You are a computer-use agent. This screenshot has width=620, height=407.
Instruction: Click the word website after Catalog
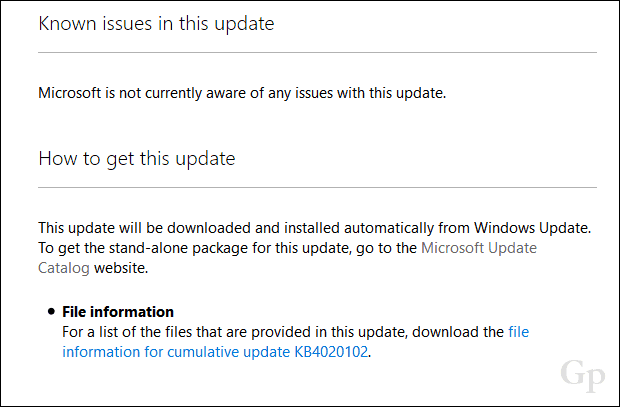click(x=120, y=268)
